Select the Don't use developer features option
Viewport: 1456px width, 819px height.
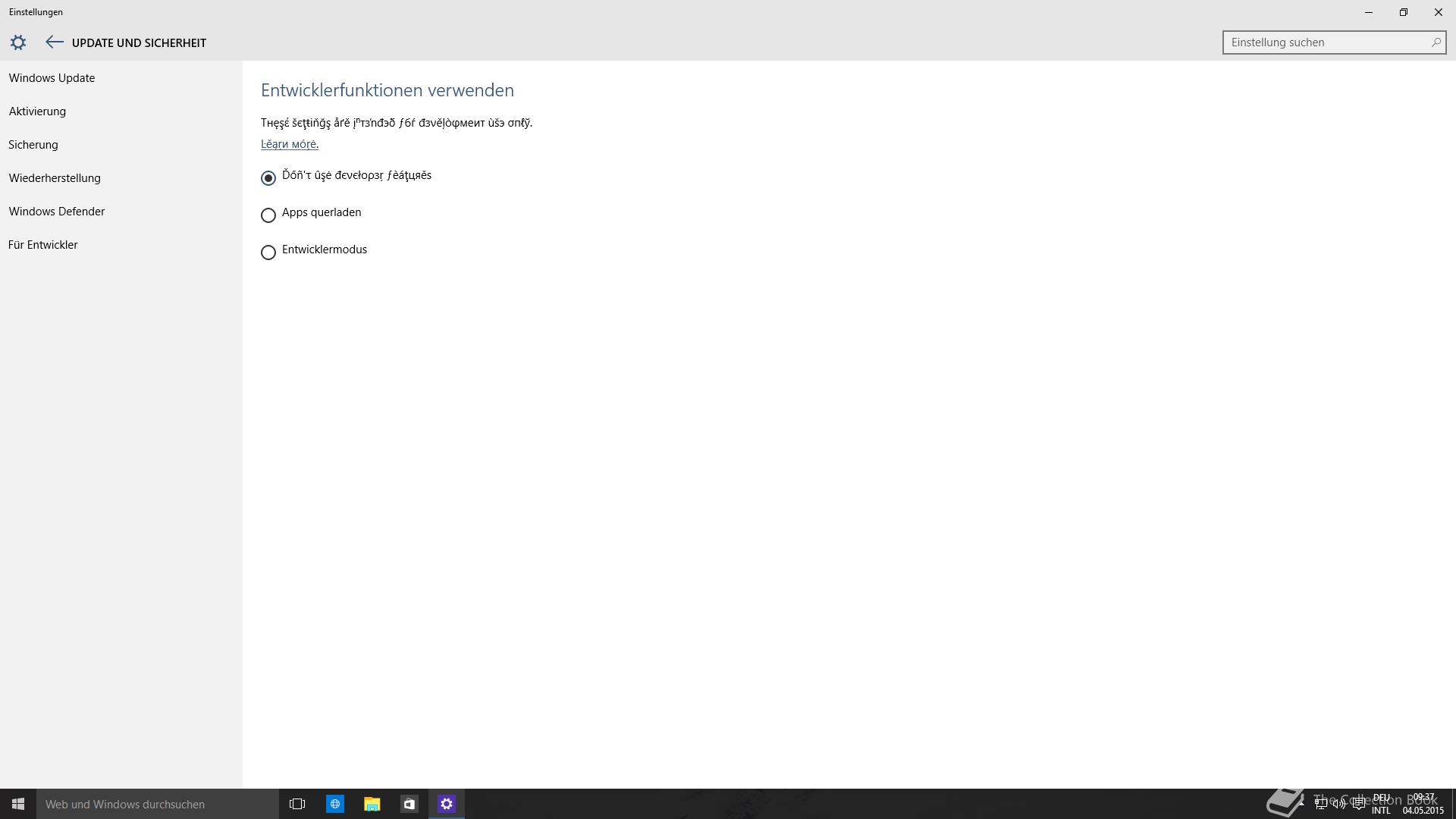(268, 178)
